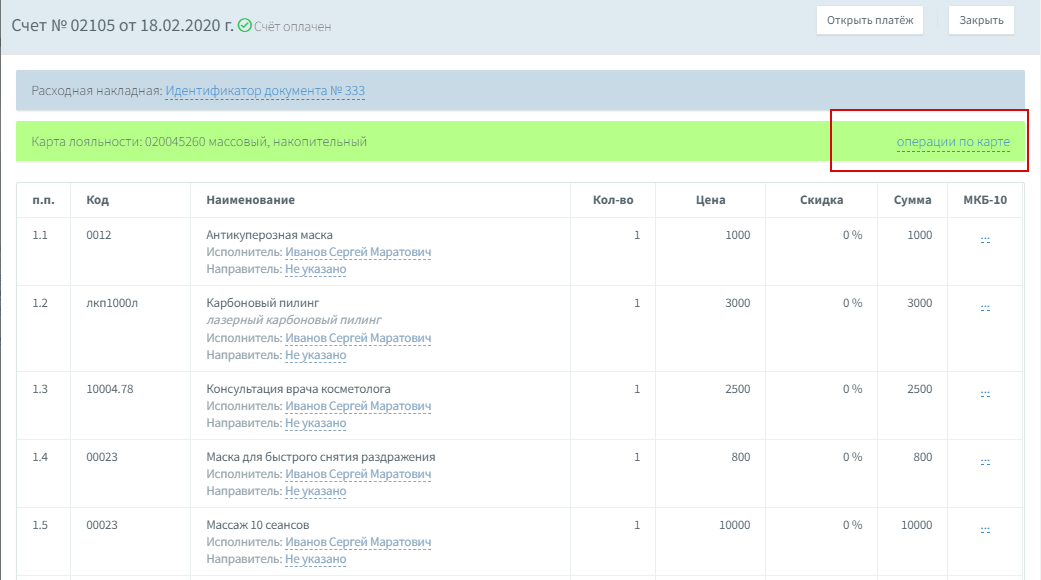Click the invoice title Счет № 02105
This screenshot has width=1041, height=580.
122,25
